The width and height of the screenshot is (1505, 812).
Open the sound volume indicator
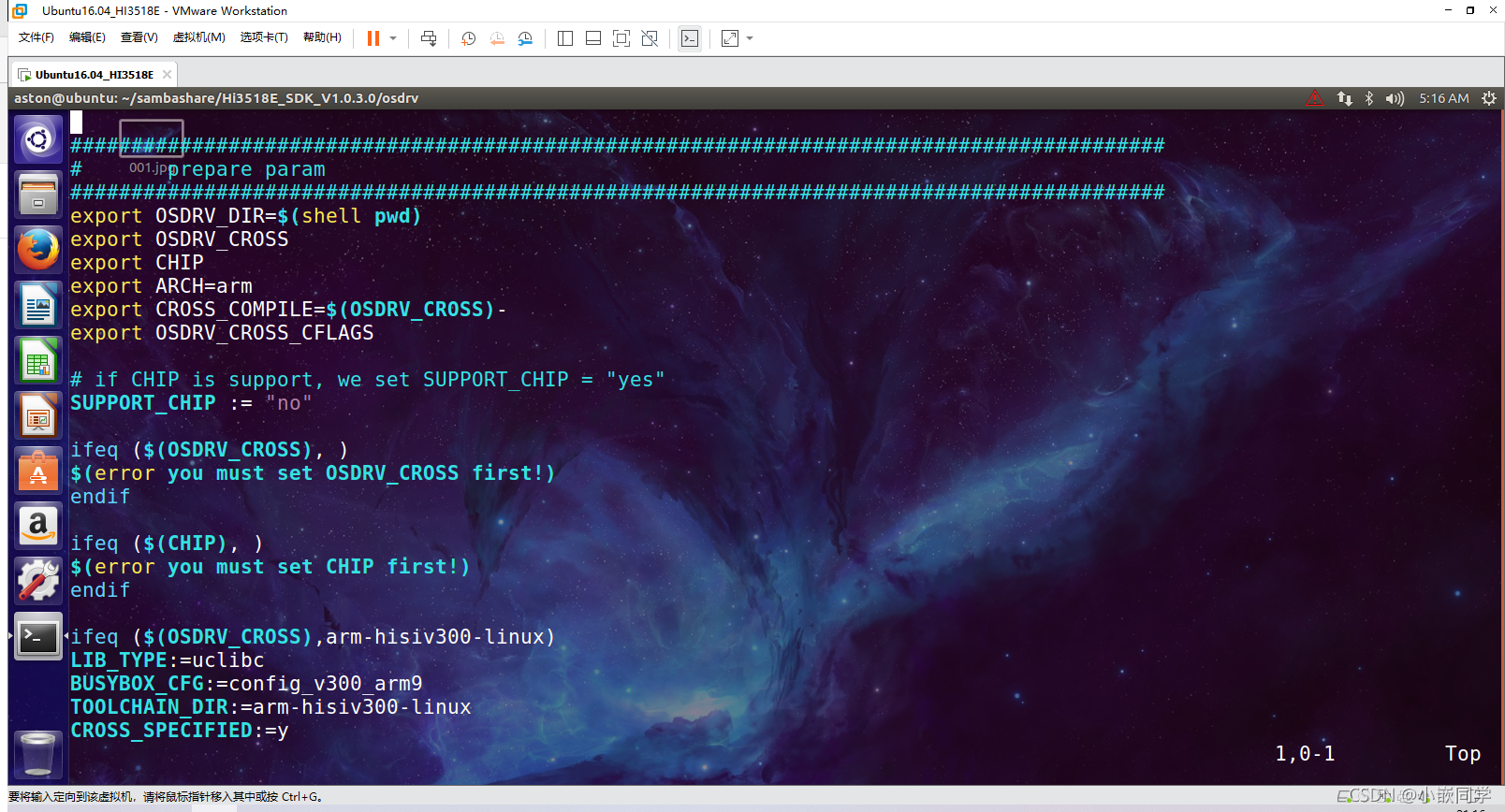(1395, 98)
